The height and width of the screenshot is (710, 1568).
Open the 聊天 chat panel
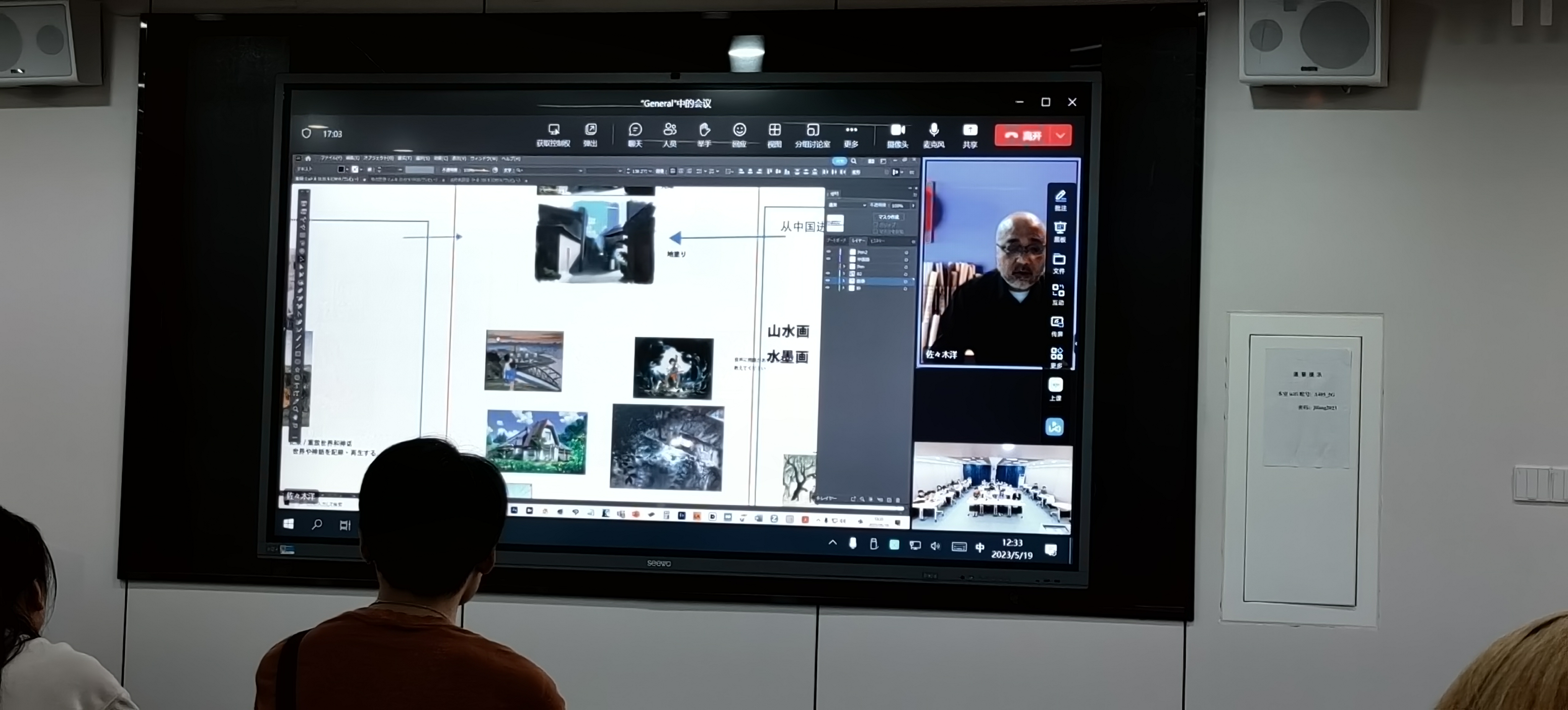pos(635,130)
